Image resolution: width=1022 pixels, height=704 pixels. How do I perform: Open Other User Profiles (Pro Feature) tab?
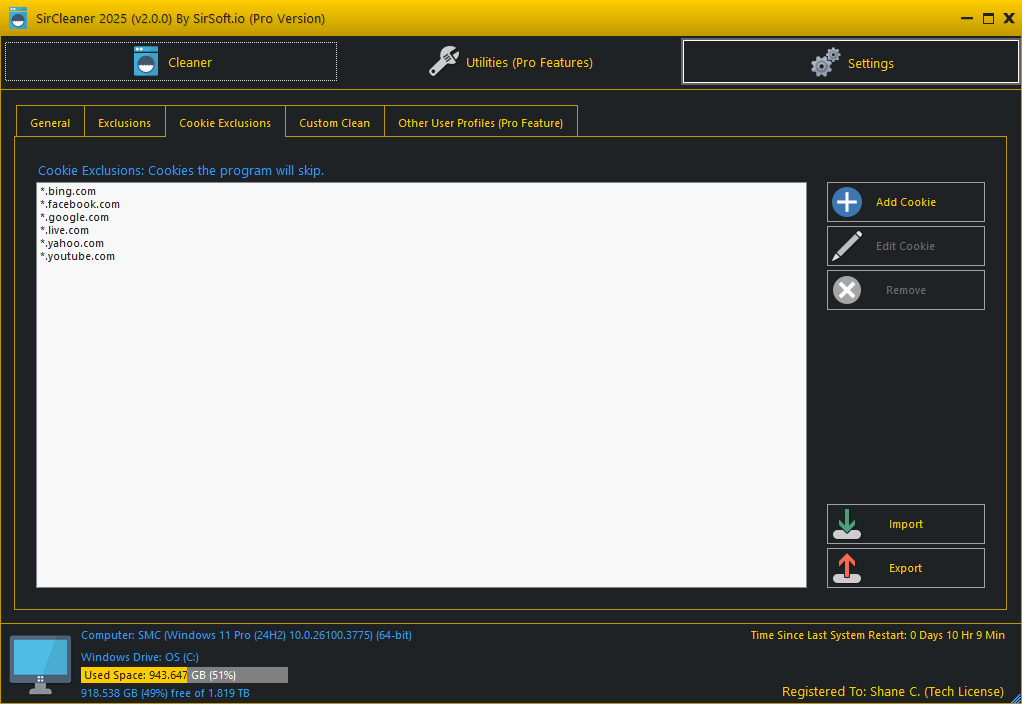(x=480, y=123)
